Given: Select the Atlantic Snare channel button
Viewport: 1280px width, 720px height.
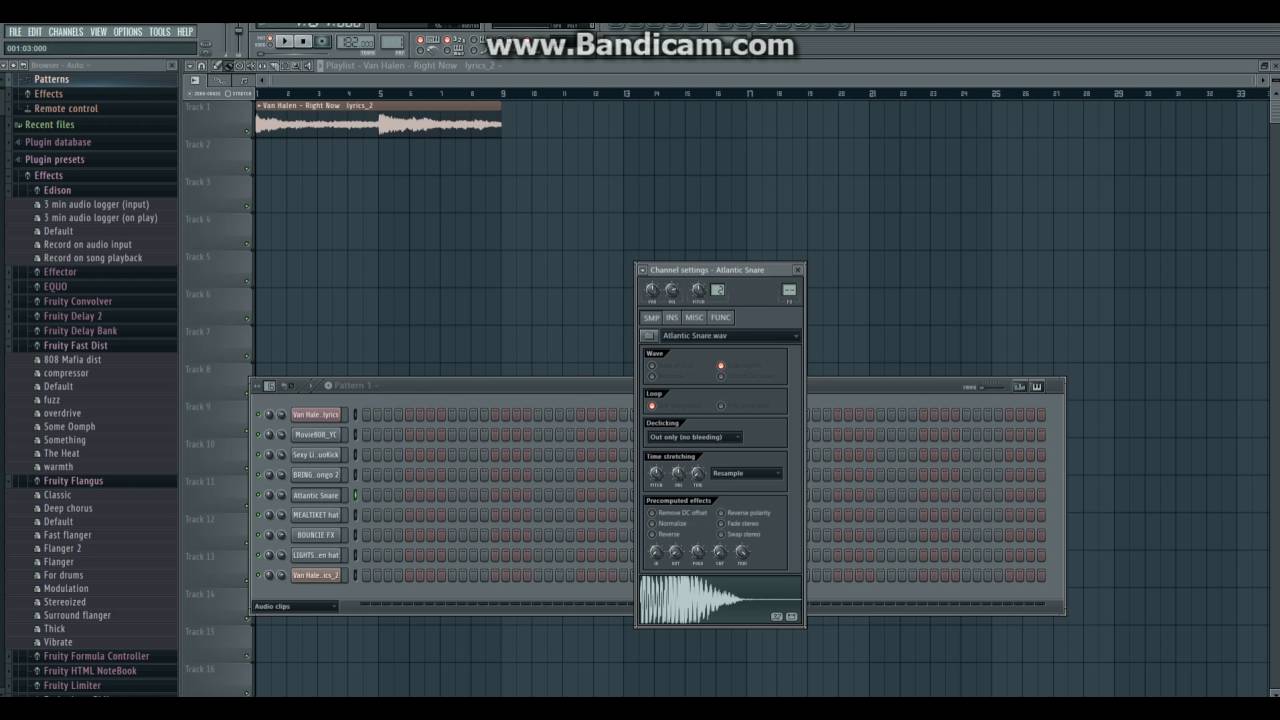Looking at the screenshot, I should click(x=316, y=495).
